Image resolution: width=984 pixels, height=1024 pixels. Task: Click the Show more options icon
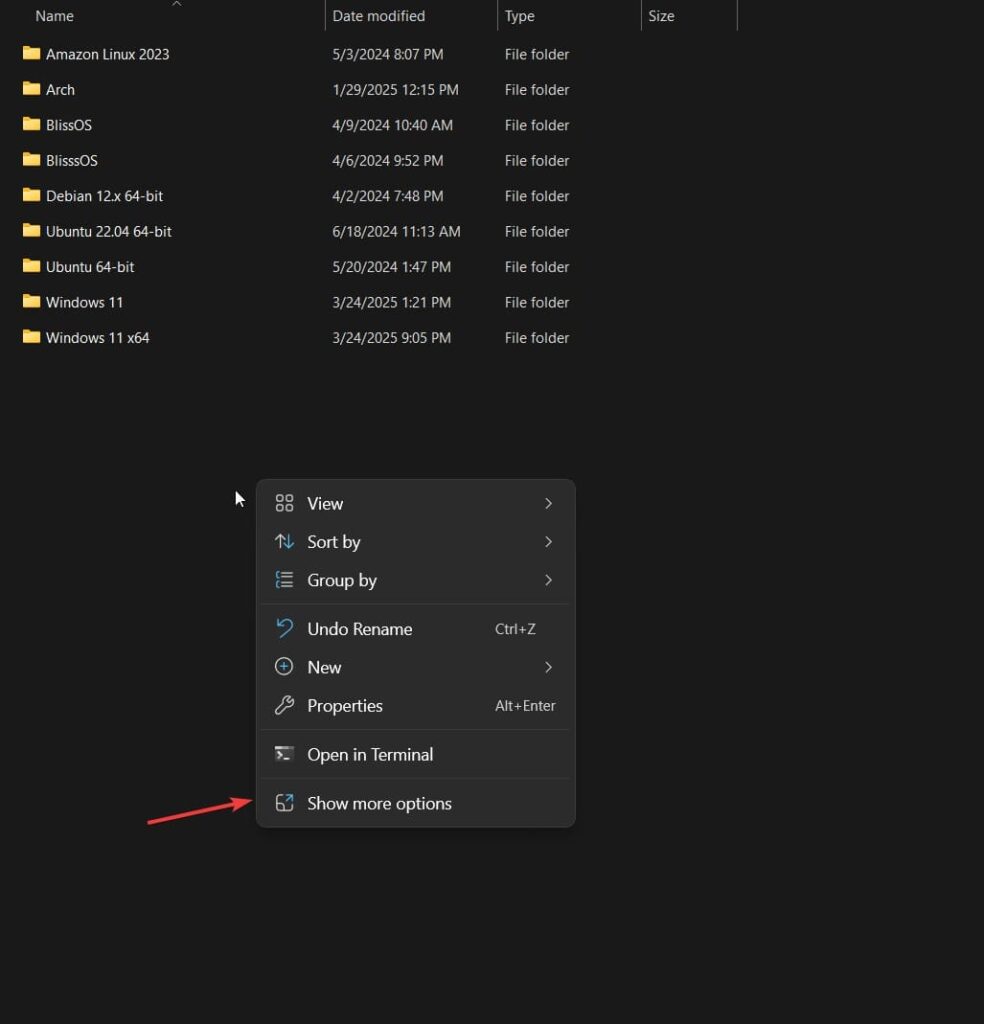pyautogui.click(x=285, y=804)
